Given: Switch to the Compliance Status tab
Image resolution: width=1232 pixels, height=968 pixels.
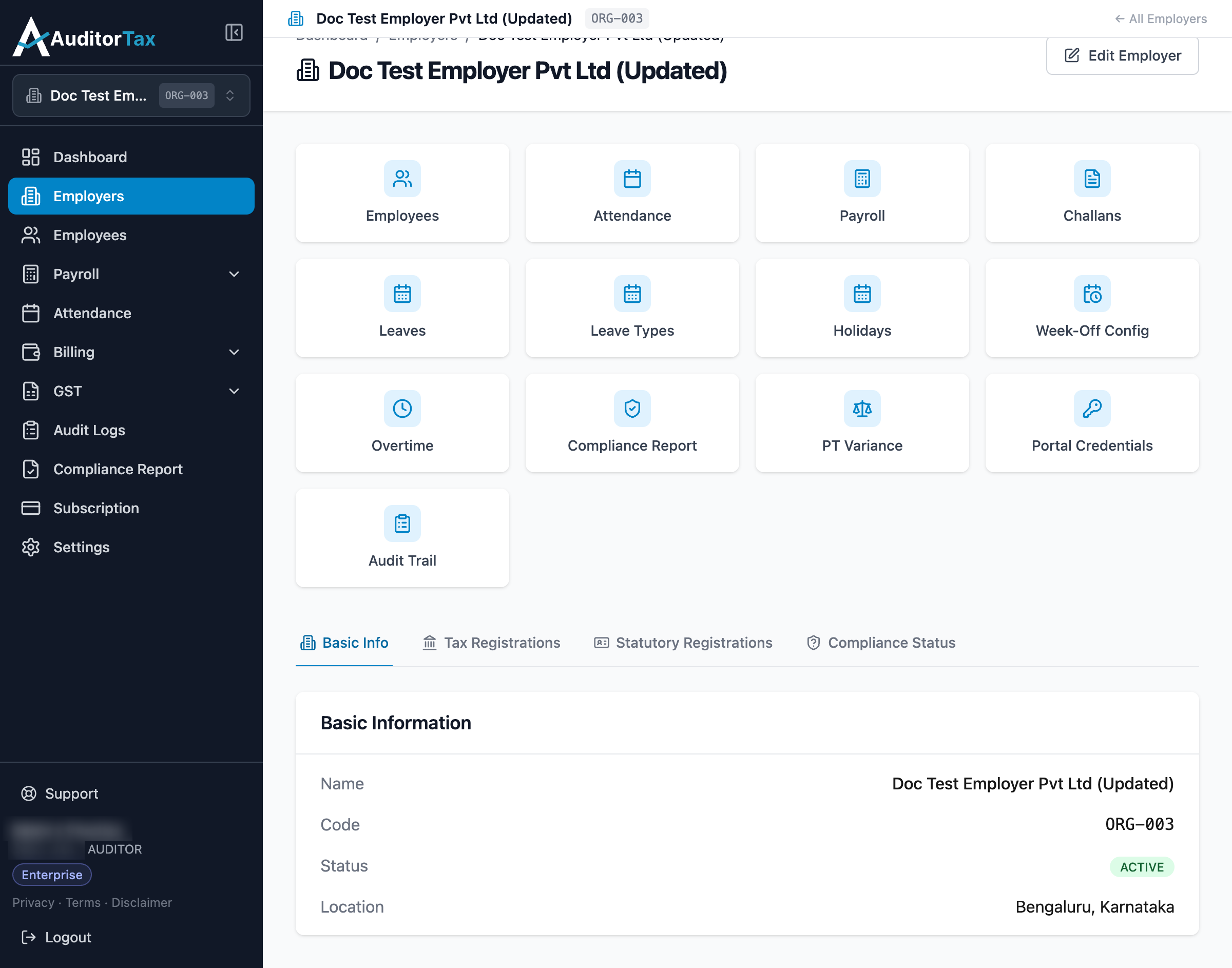Looking at the screenshot, I should pyautogui.click(x=881, y=643).
